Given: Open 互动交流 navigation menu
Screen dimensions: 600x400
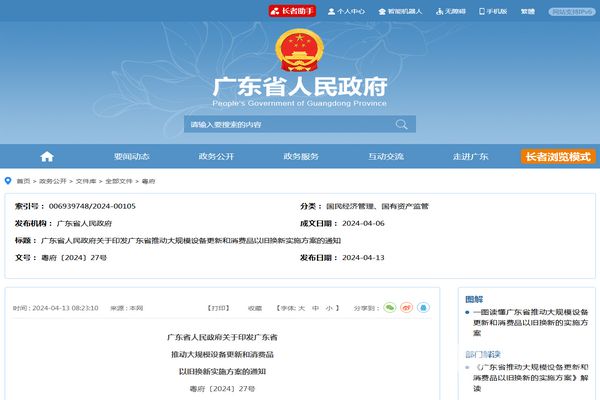Looking at the screenshot, I should (386, 157).
